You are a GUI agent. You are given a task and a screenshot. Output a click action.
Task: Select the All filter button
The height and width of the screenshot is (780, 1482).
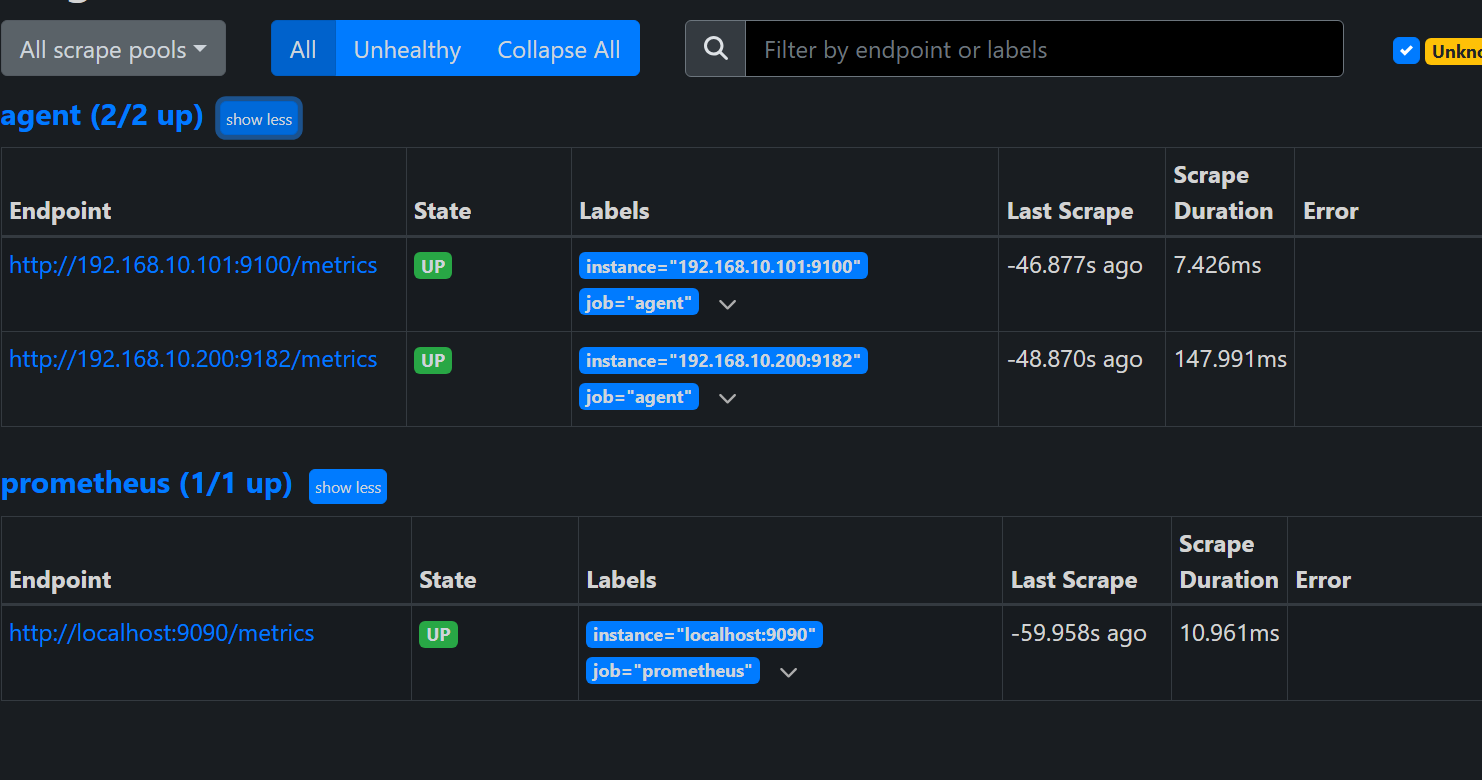point(303,49)
